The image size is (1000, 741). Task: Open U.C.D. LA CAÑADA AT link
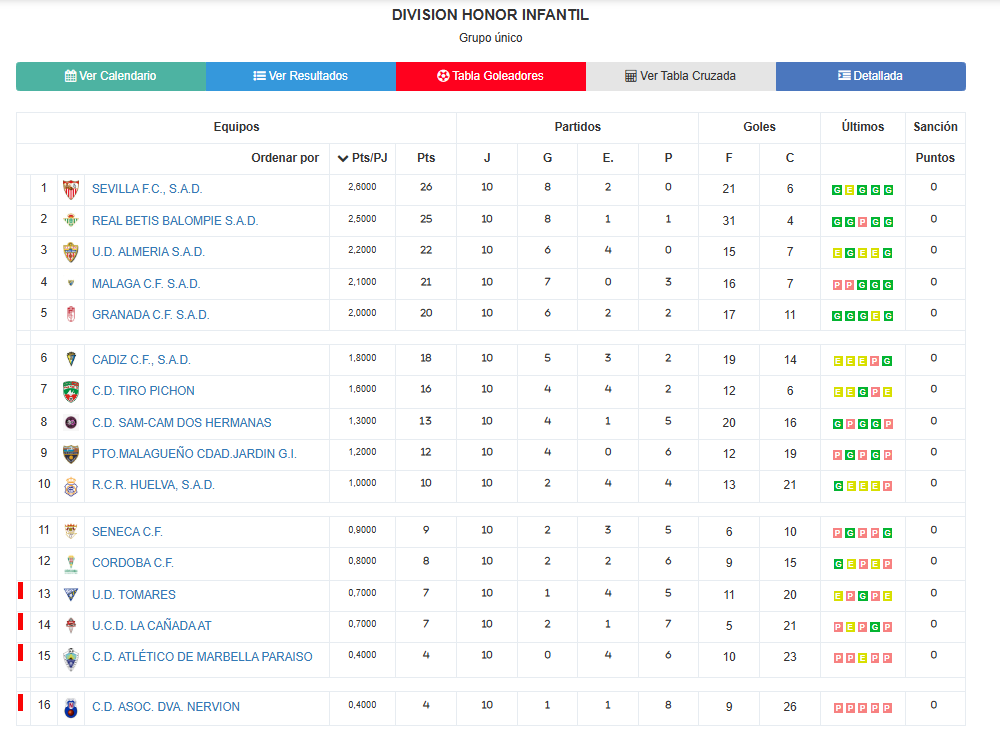point(151,626)
